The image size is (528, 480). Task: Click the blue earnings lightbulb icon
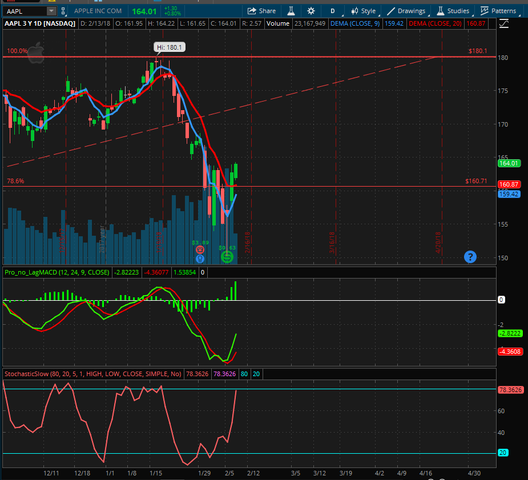pos(200,259)
